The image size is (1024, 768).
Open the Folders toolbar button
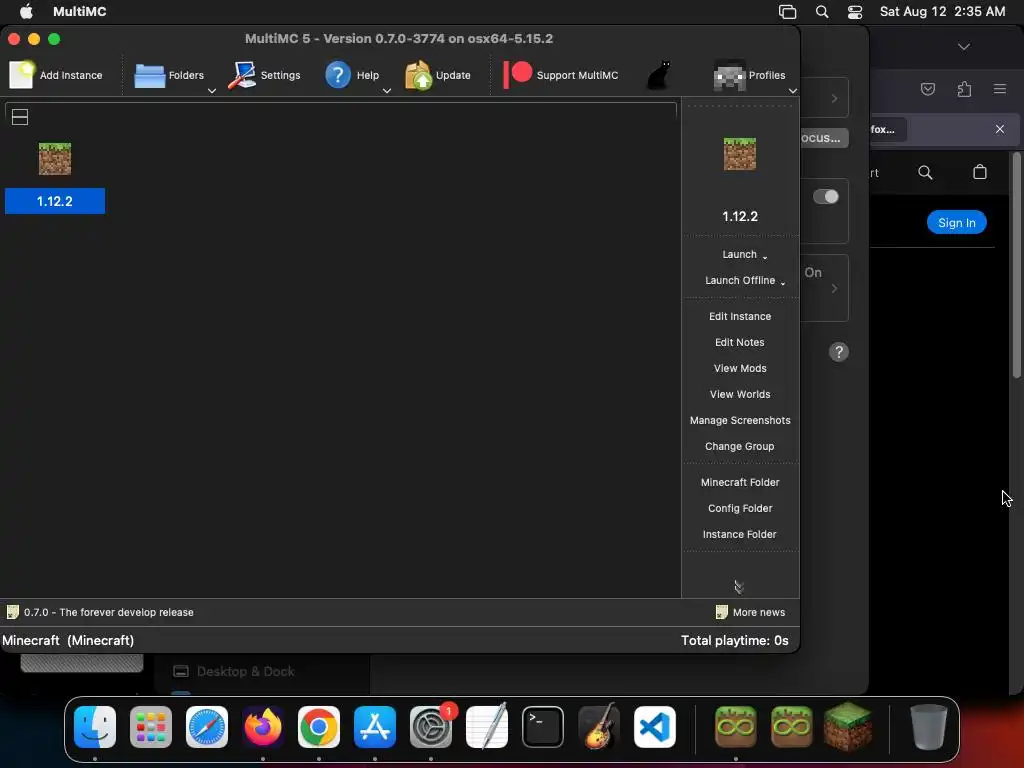169,75
